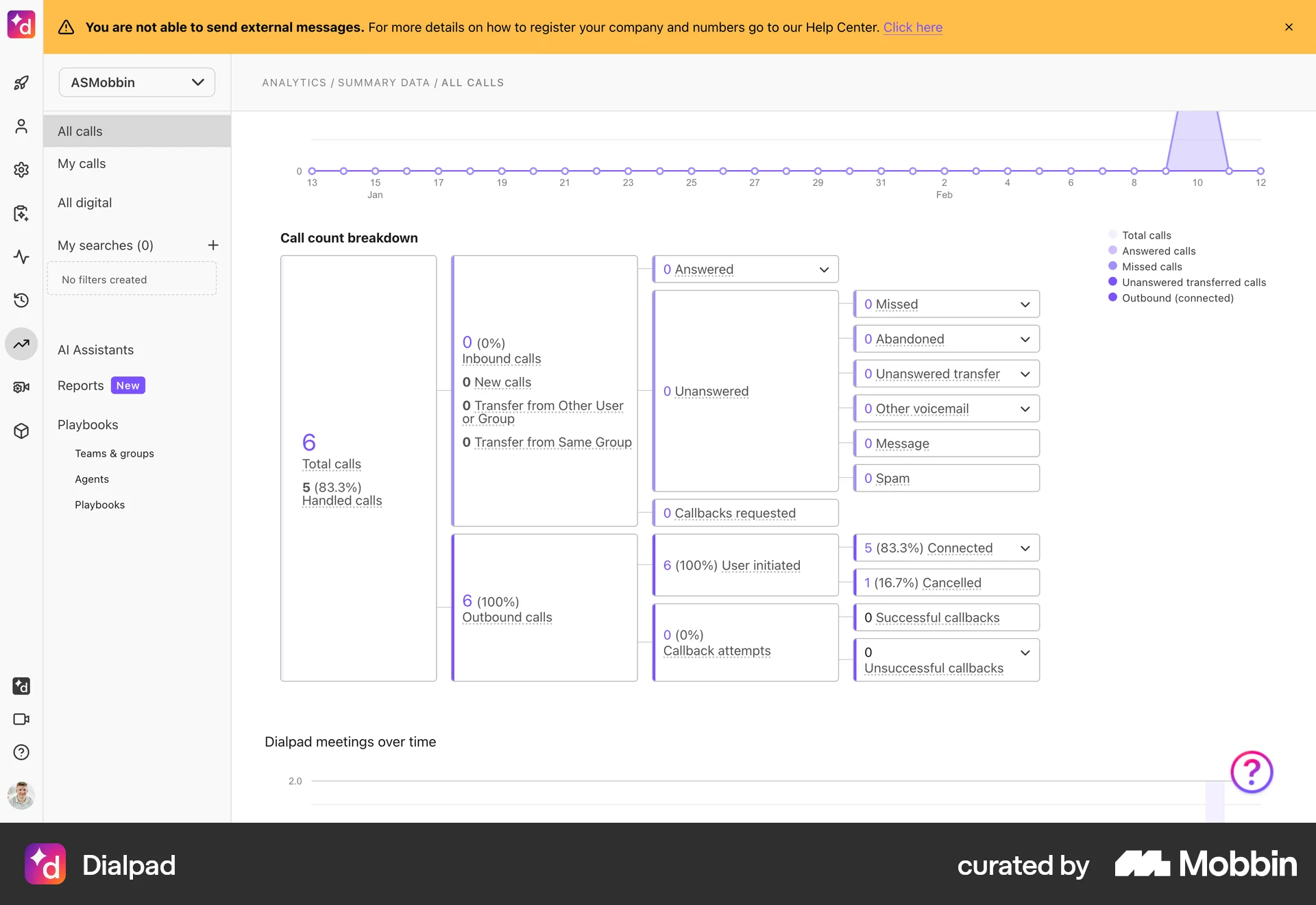
Task: Open the activity pulse icon in sidebar
Action: tap(21, 257)
